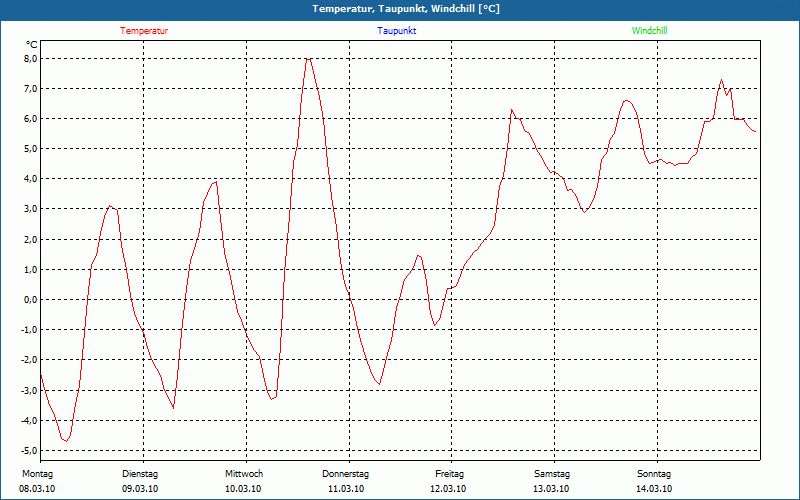The image size is (800, 500).
Task: Click the -3,0 y-axis value
Action: [x=29, y=391]
